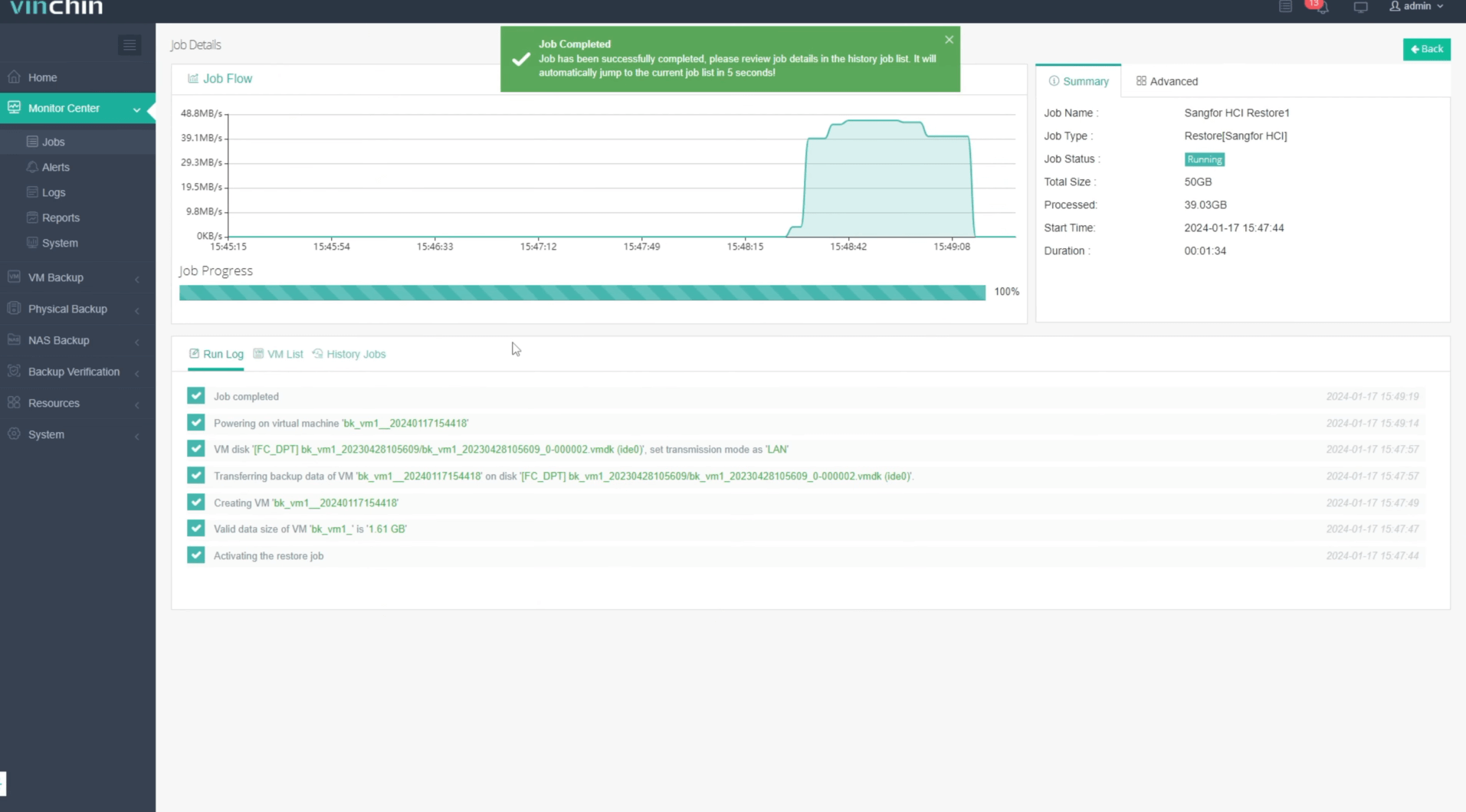Toggle checkbox for 'Powering on virtual machine' entry
Viewport: 1466px width, 812px height.
[196, 423]
